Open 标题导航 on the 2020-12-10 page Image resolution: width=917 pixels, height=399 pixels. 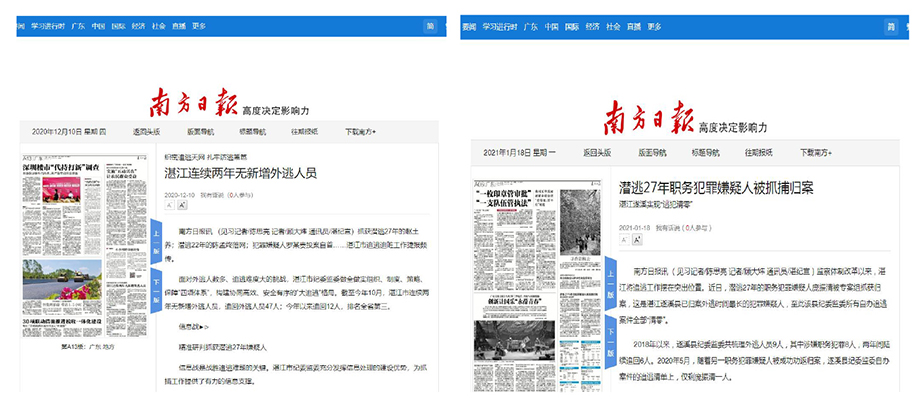tap(253, 132)
